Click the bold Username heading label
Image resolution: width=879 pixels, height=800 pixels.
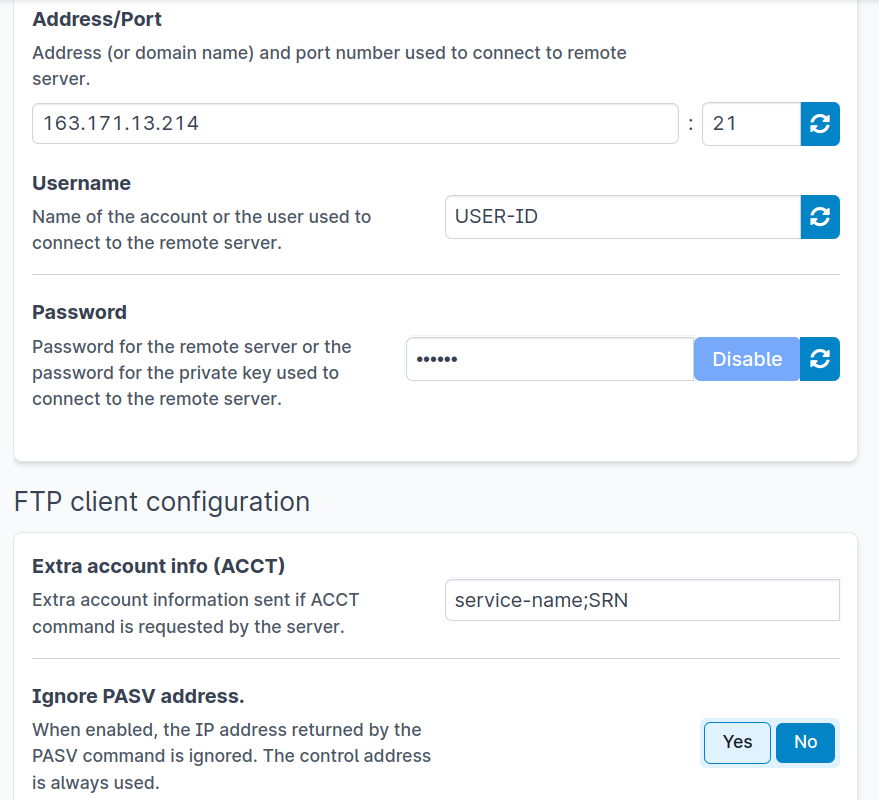click(x=82, y=183)
